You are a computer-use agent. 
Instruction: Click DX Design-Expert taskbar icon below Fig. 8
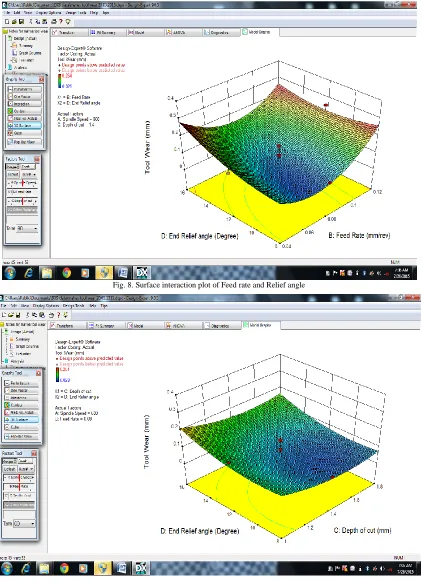tap(141, 273)
